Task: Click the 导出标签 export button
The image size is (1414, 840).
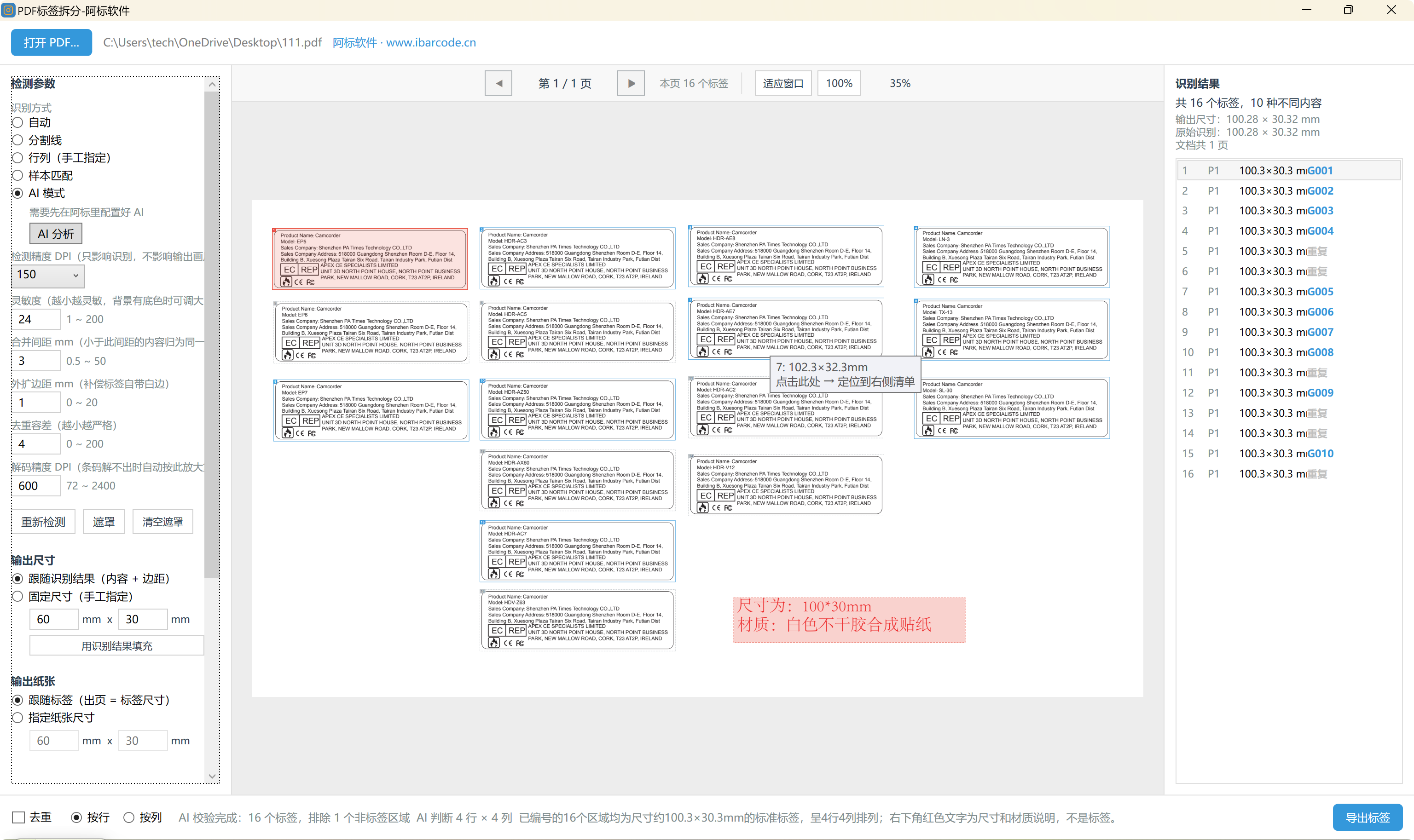Action: (x=1368, y=817)
